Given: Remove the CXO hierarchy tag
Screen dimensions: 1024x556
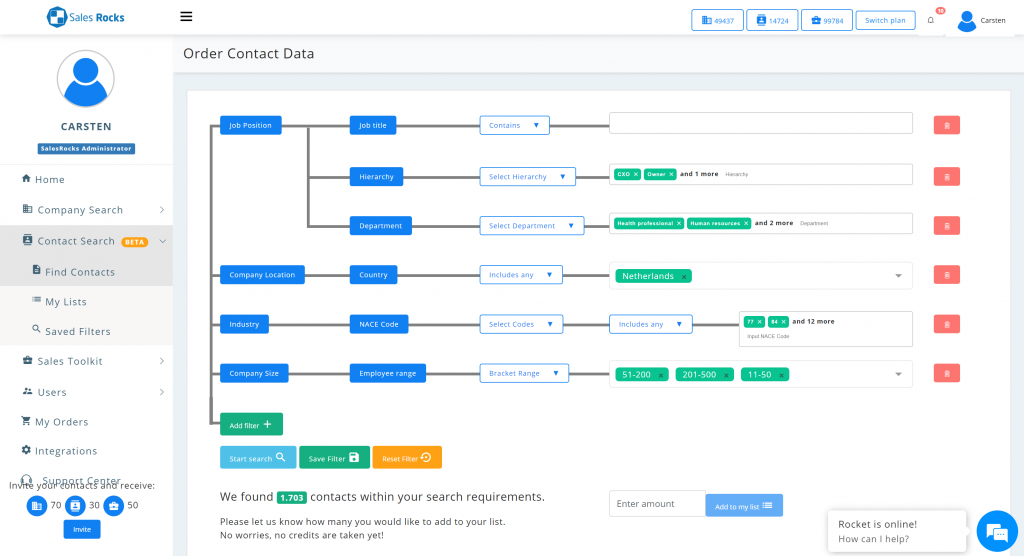Looking at the screenshot, I should (x=636, y=174).
